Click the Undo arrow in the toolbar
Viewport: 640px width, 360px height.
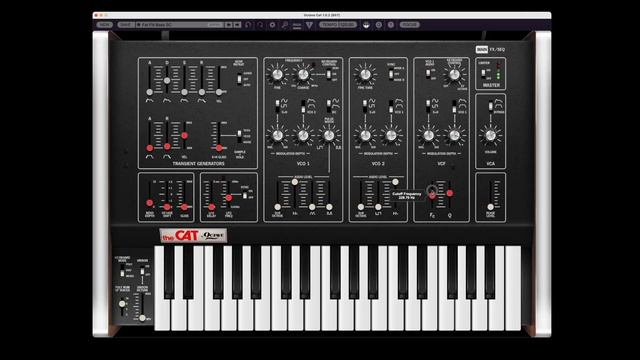coord(248,25)
